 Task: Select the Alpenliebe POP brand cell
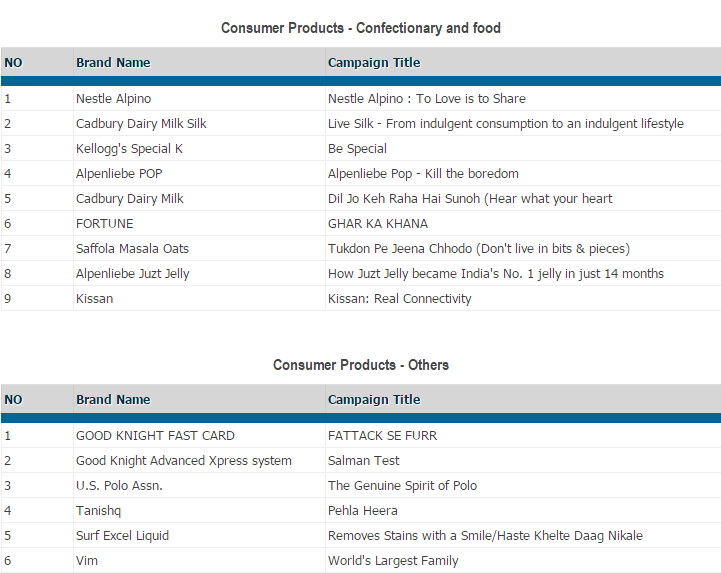[119, 174]
